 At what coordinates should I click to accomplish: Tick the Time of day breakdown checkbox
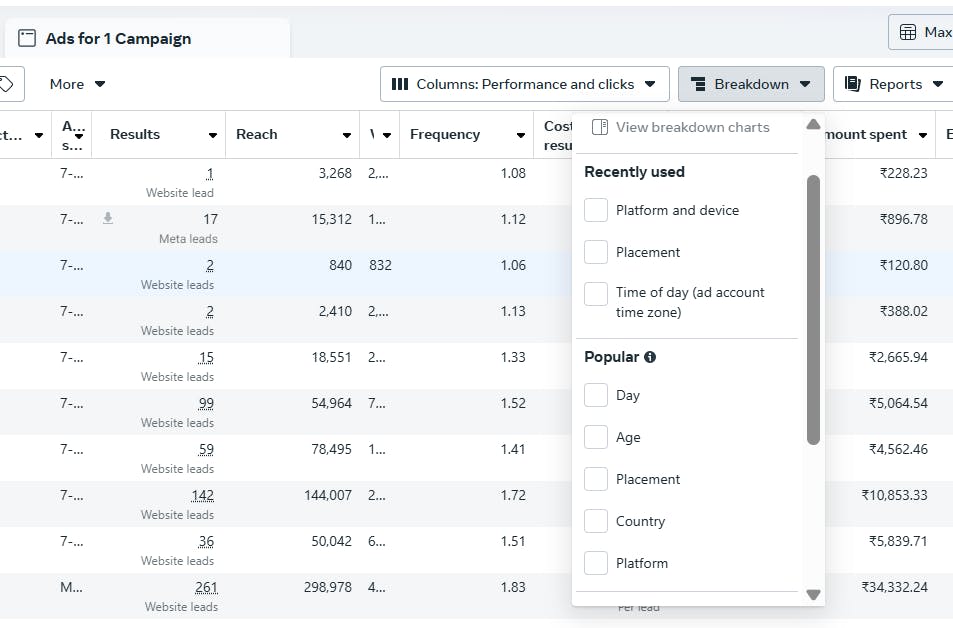pyautogui.click(x=596, y=293)
